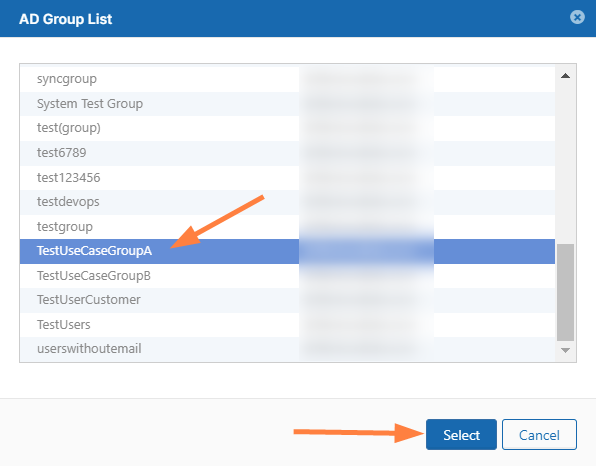Select the syncgroup row

click(287, 79)
